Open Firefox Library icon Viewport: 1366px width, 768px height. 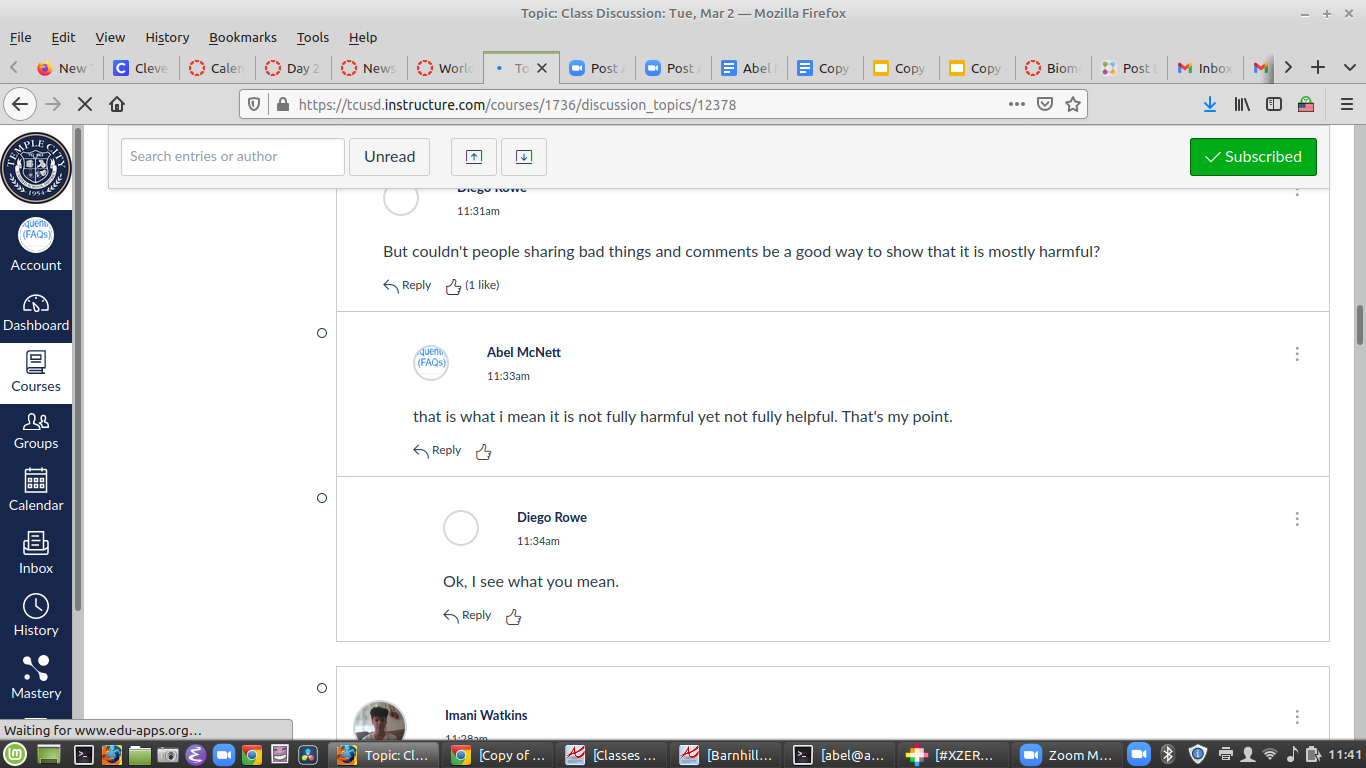coord(1242,104)
